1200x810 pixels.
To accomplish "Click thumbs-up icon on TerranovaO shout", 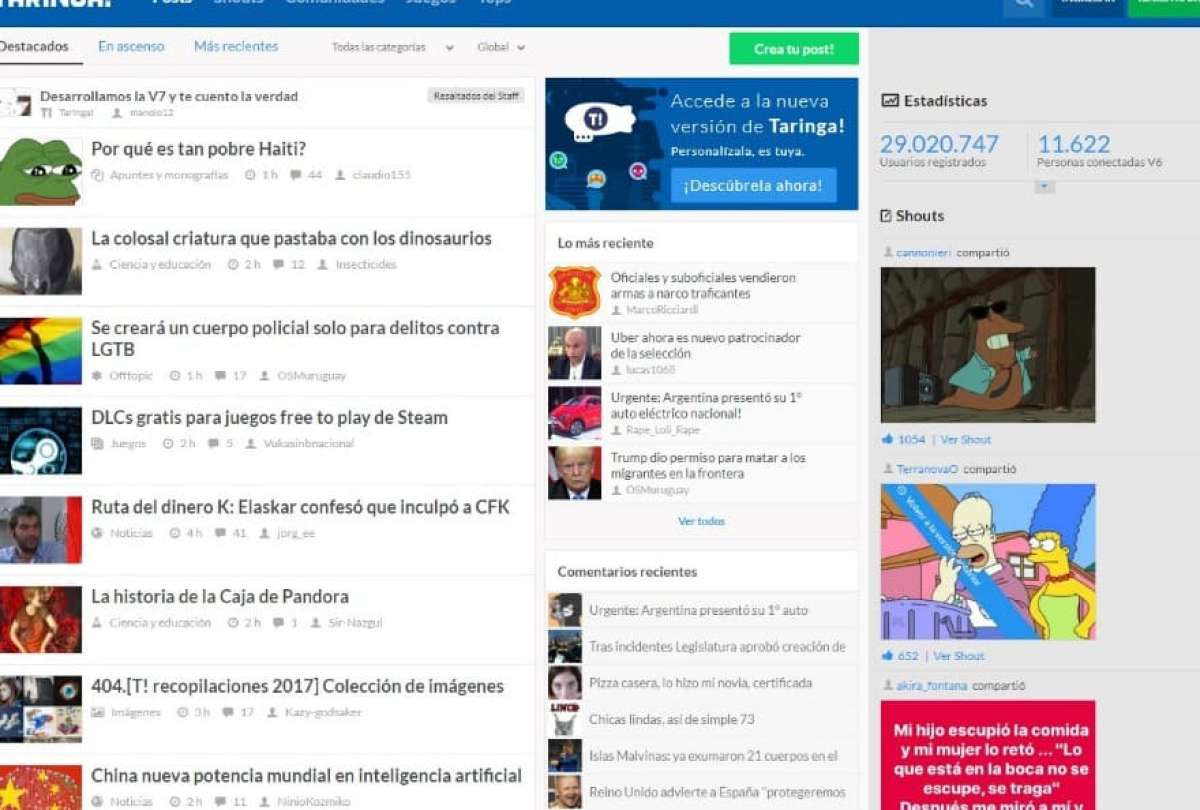I will click(887, 656).
